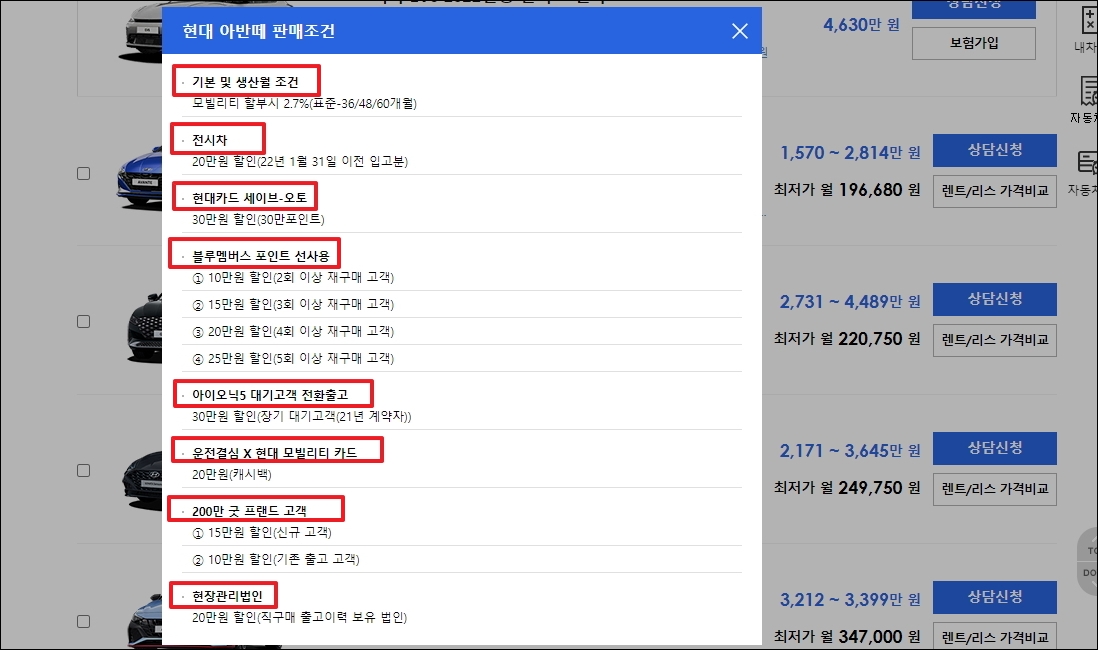1098x650 pixels.
Task: Select 30만원 할인(장기 대기고객(21년 계약자)) line
Action: point(302,417)
